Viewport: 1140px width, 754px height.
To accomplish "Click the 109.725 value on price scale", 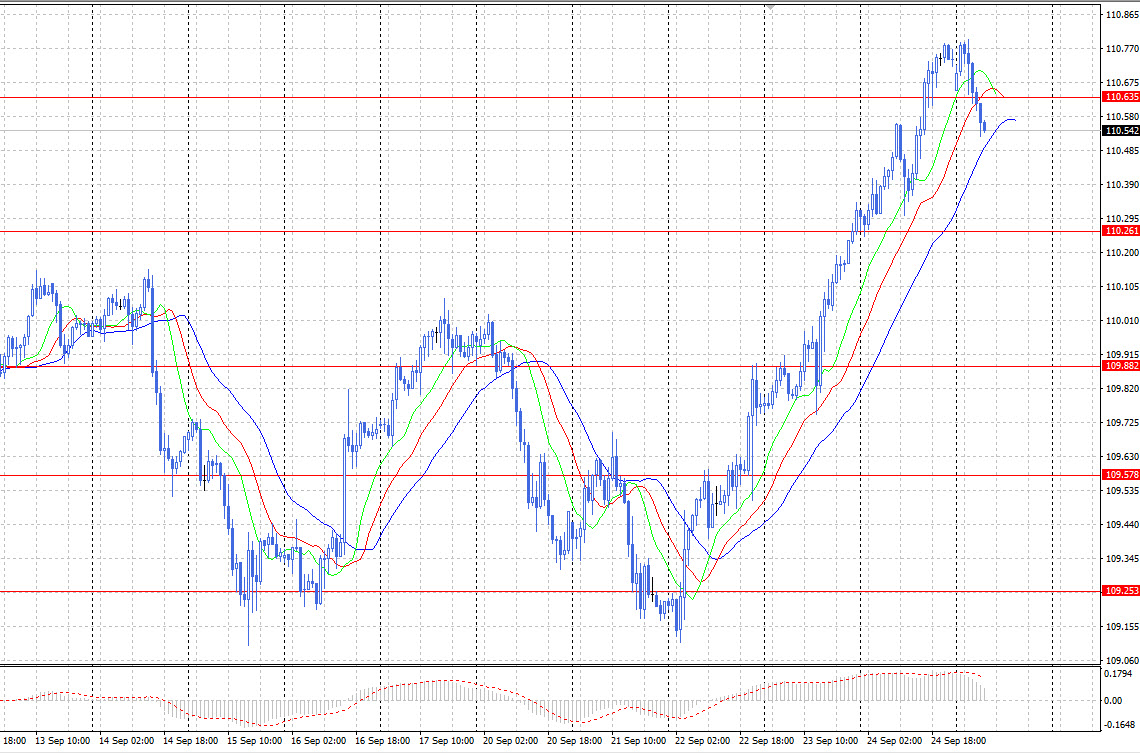I will 1122,422.
